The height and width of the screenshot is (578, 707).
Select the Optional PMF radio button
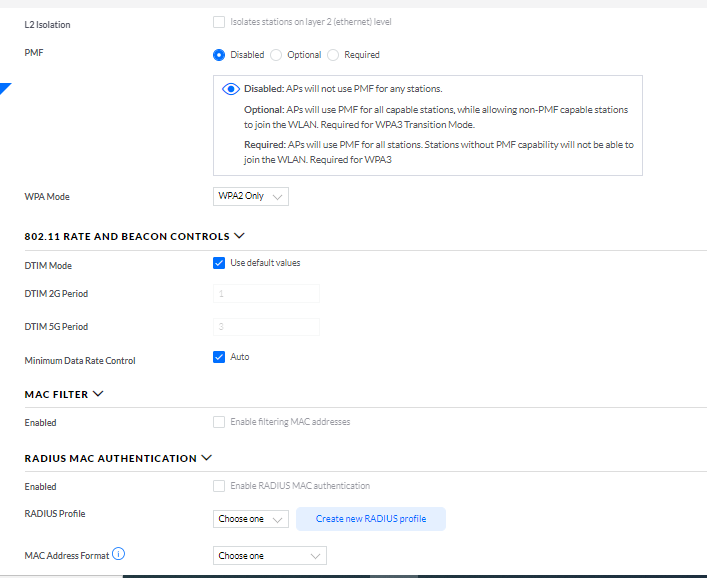[x=276, y=55]
